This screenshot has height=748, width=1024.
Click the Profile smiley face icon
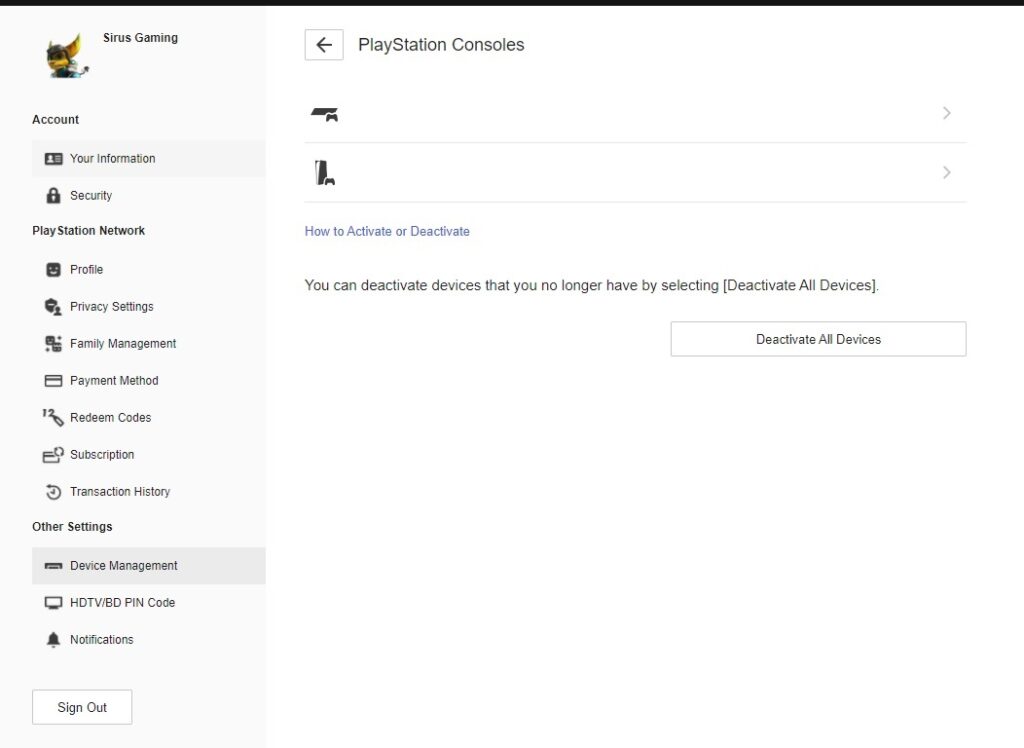point(54,270)
